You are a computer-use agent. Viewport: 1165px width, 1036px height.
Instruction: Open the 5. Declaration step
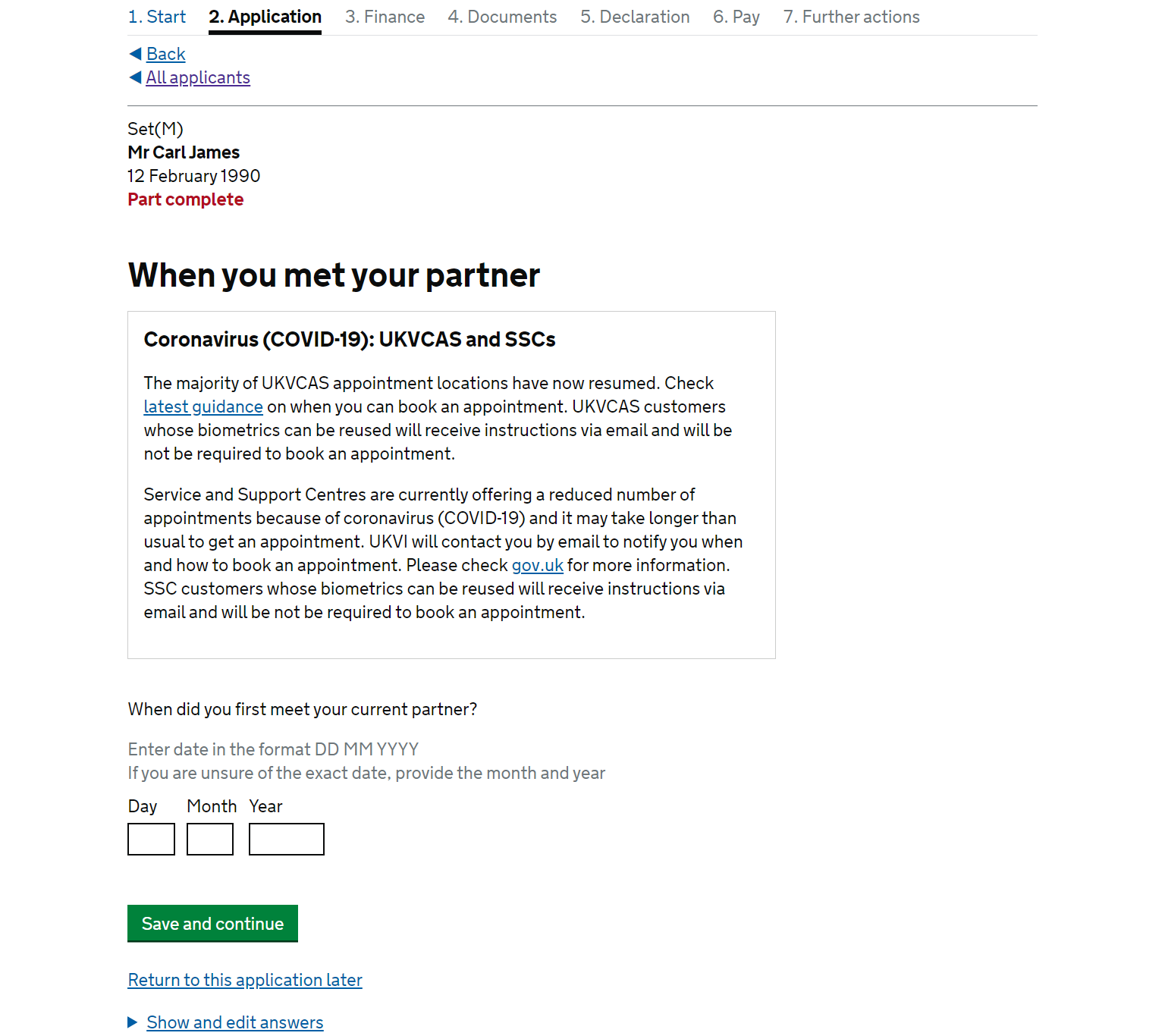(635, 17)
